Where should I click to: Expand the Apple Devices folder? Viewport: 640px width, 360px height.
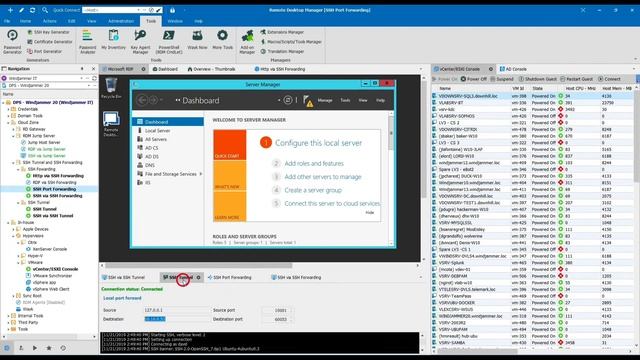(x=13, y=229)
